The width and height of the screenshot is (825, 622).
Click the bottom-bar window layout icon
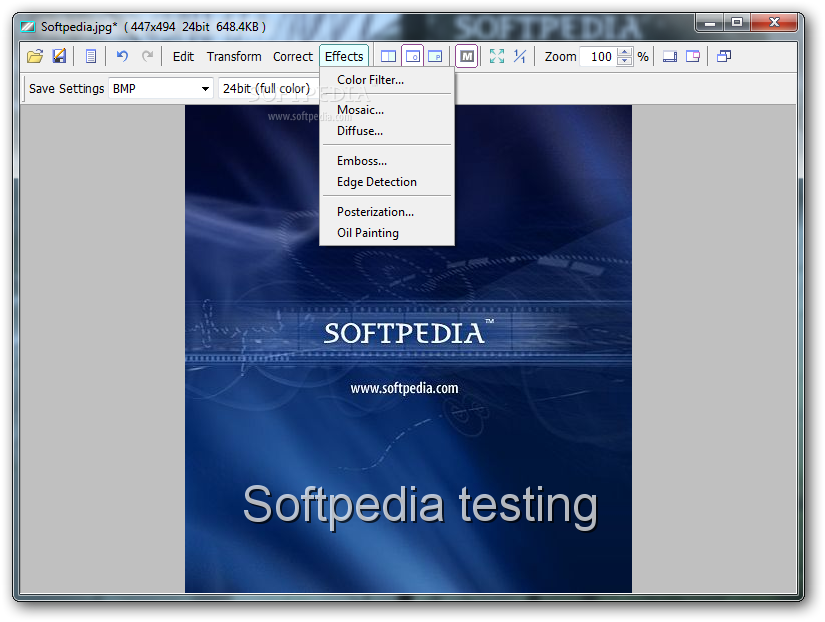(x=670, y=56)
